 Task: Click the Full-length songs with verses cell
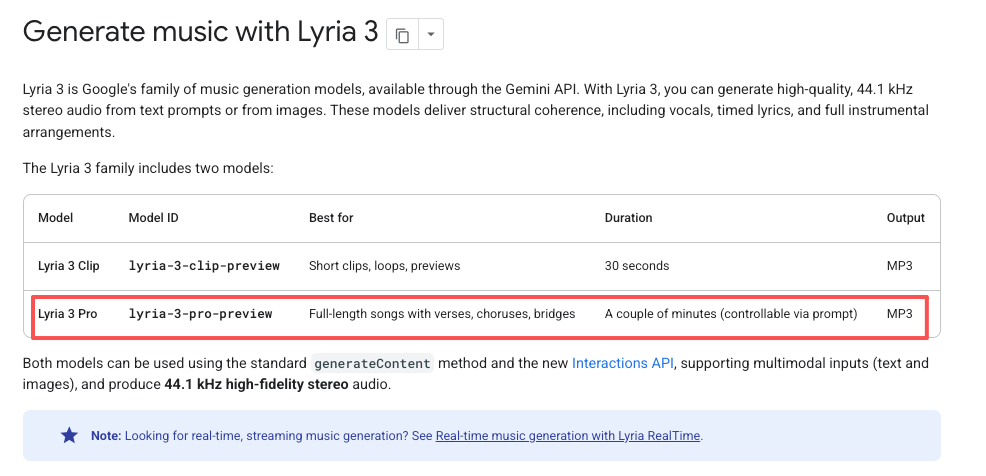pos(442,314)
